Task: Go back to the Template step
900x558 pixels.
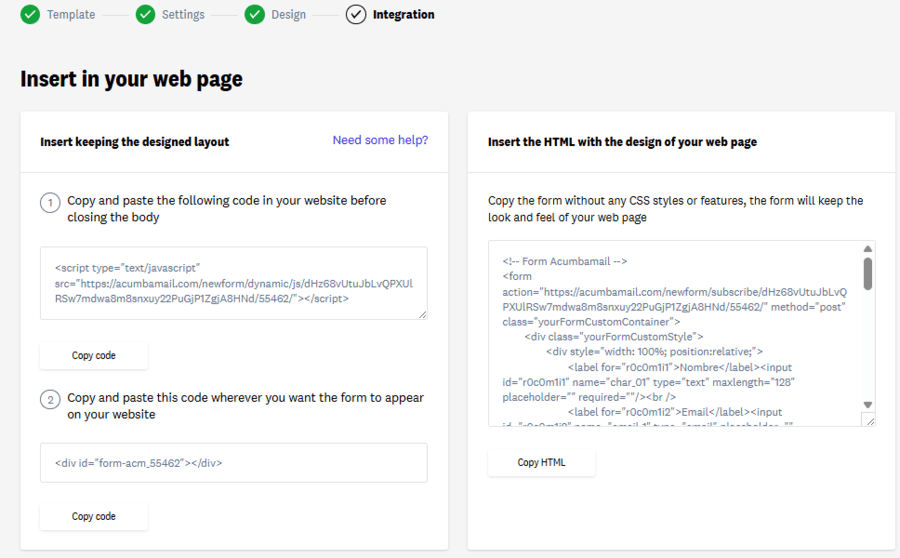Action: [71, 14]
